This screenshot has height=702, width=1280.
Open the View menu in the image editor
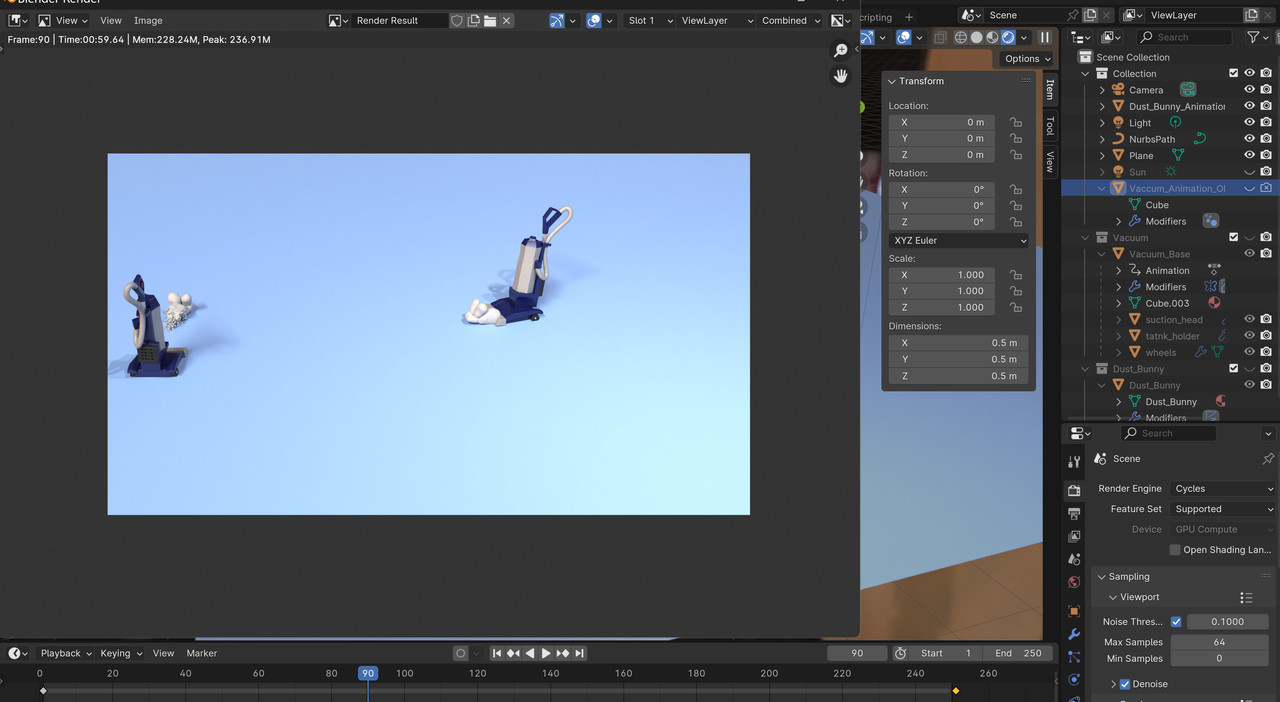[x=110, y=20]
